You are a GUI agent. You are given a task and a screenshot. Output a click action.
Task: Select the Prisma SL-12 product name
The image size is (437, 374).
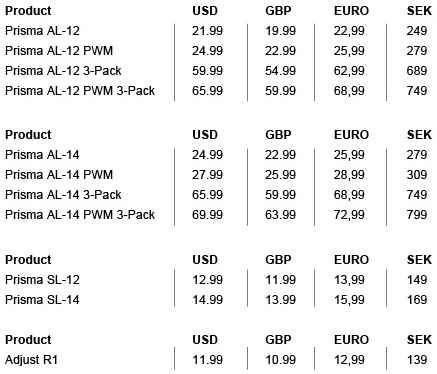tap(42, 280)
